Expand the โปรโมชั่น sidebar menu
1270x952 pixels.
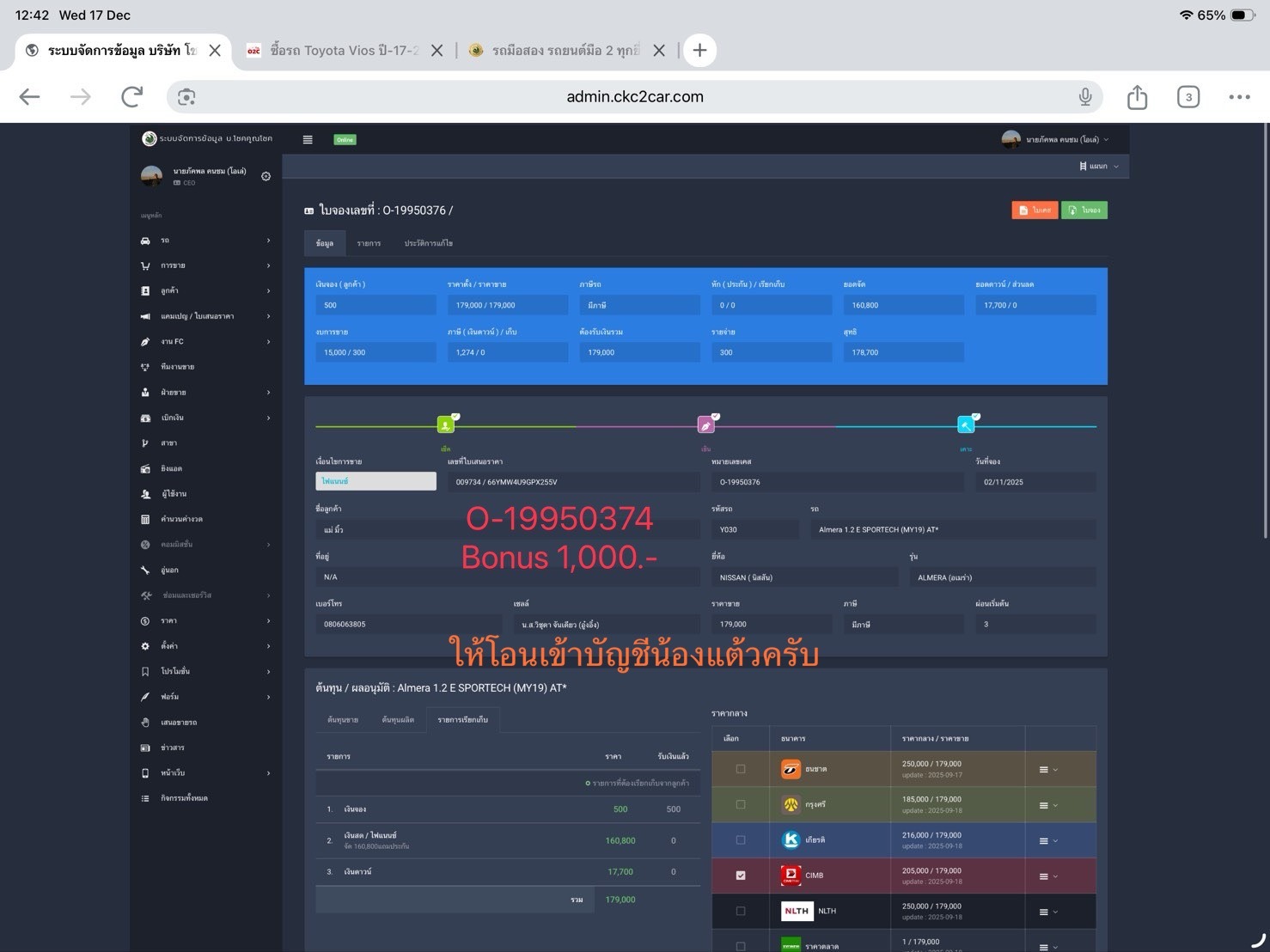[x=206, y=671]
